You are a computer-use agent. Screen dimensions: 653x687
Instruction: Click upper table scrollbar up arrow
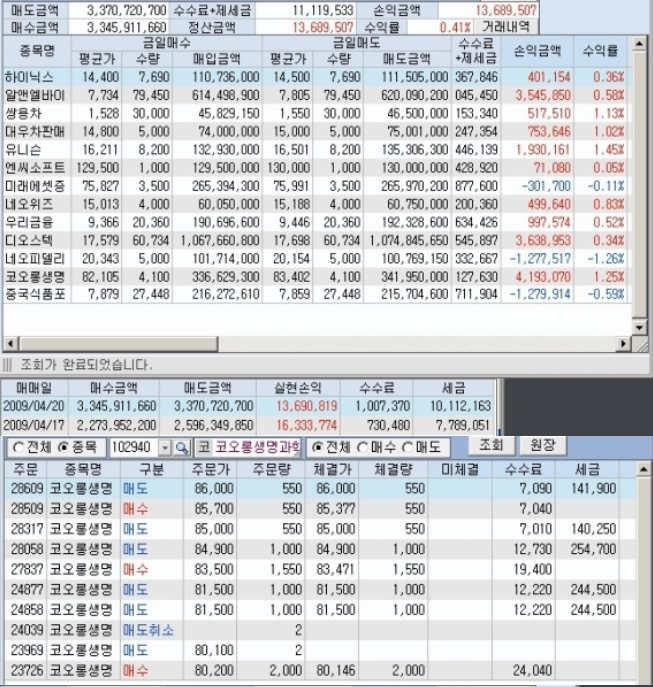(x=639, y=44)
